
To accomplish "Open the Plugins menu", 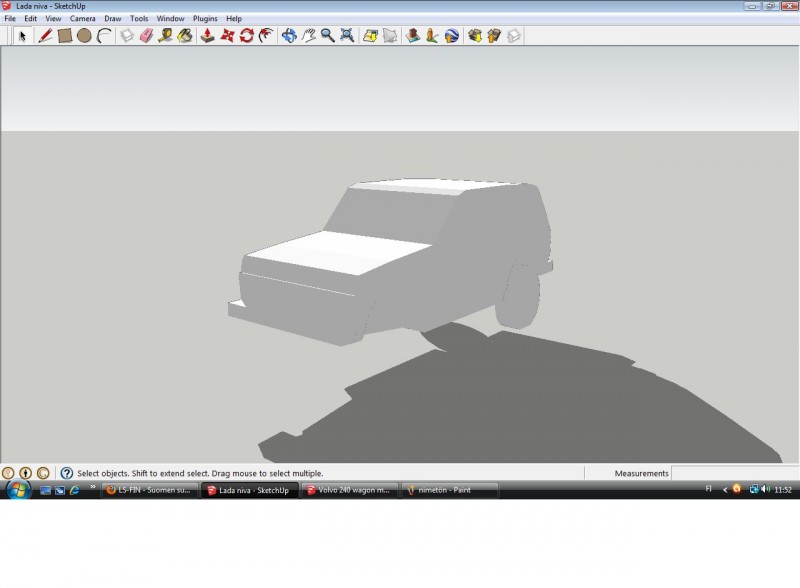I will 205,18.
